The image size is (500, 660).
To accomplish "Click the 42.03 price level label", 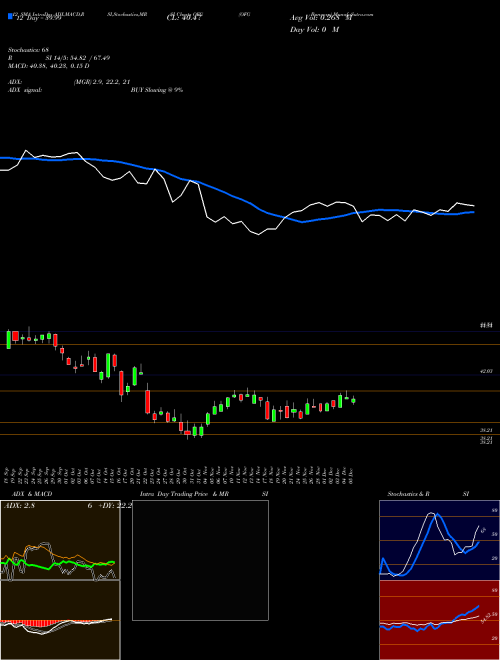I will pyautogui.click(x=486, y=371).
